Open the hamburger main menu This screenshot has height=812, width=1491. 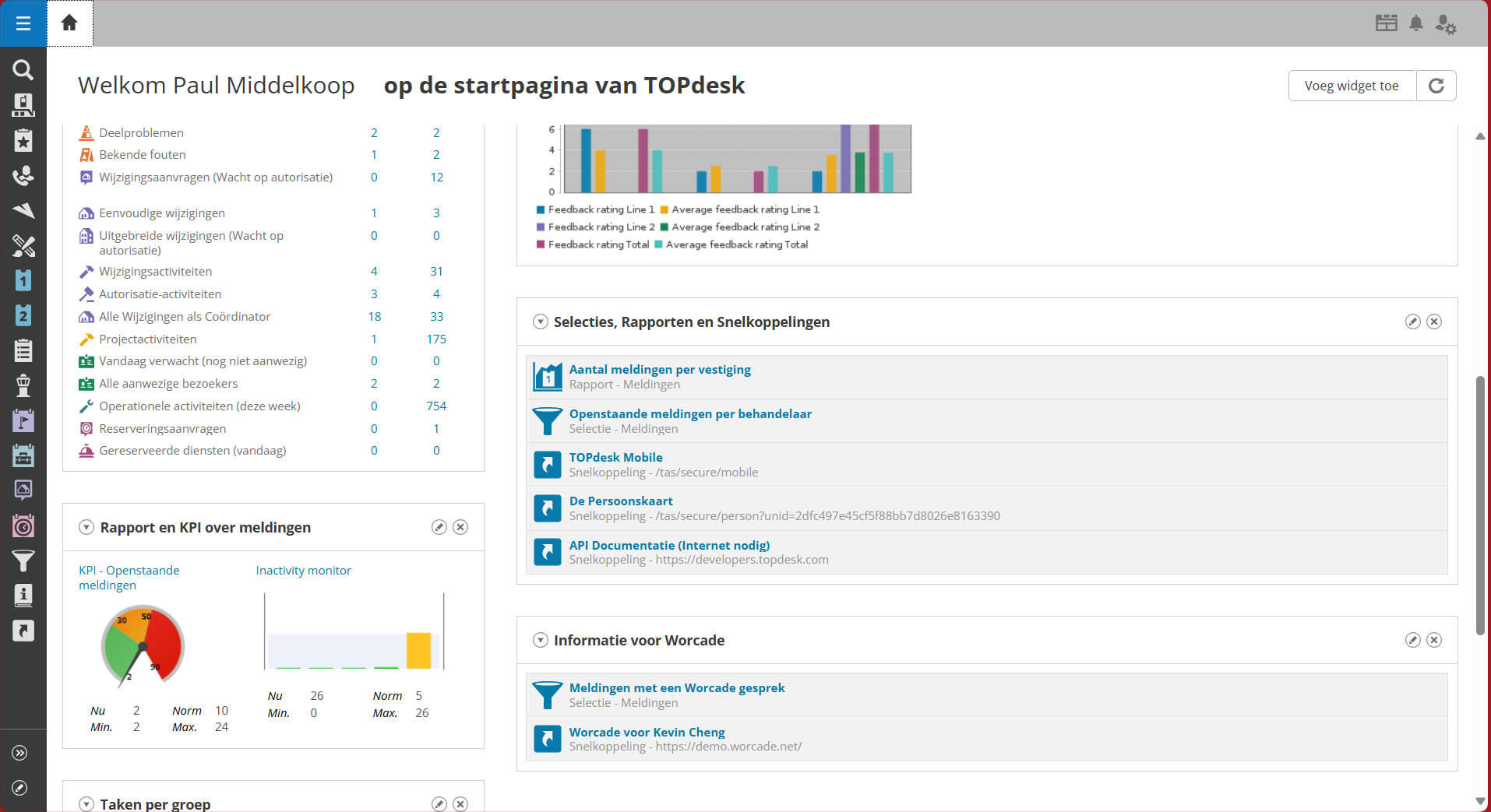[23, 23]
